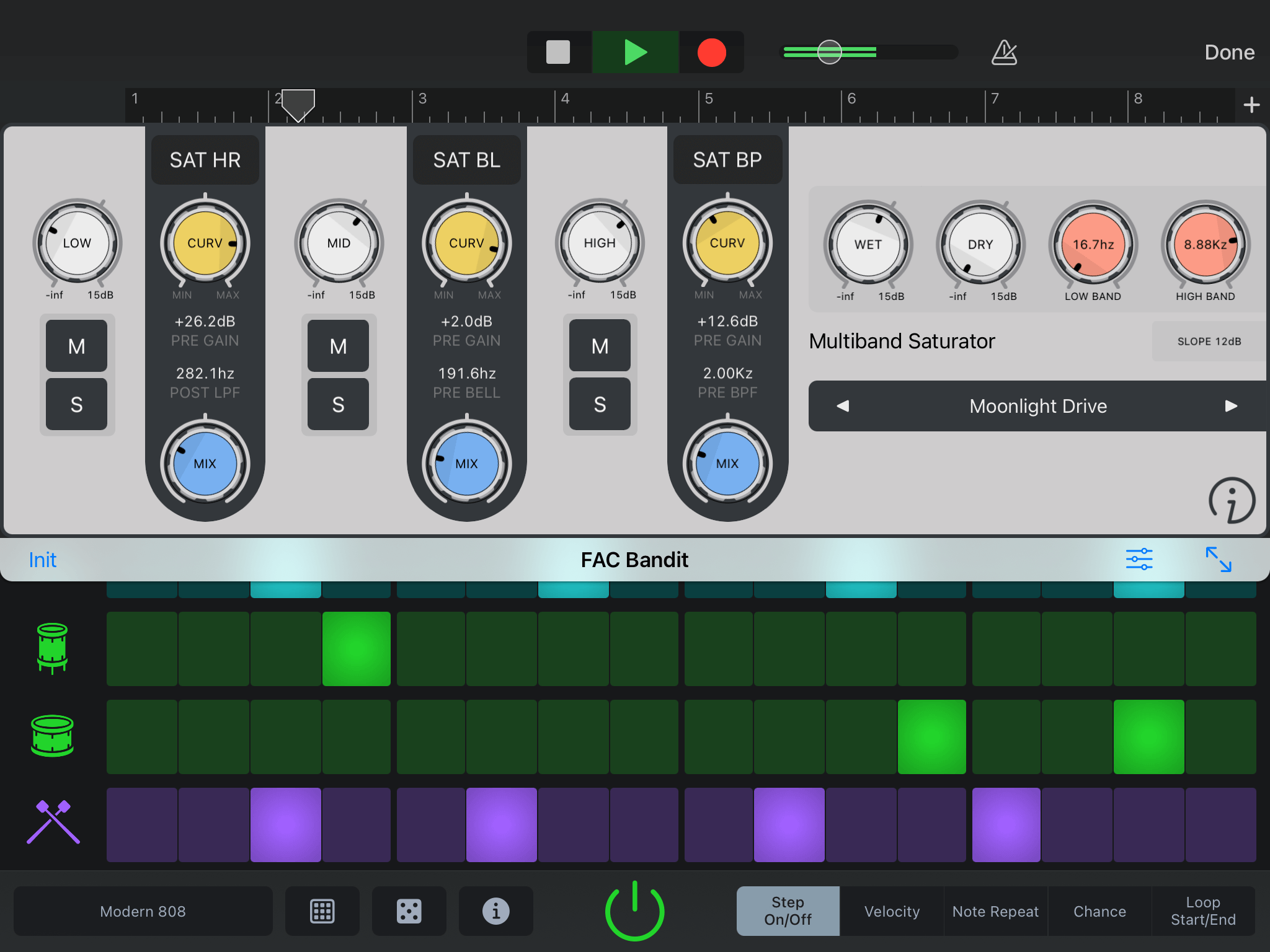Click the LOW band gain knob
1270x952 pixels.
point(77,243)
